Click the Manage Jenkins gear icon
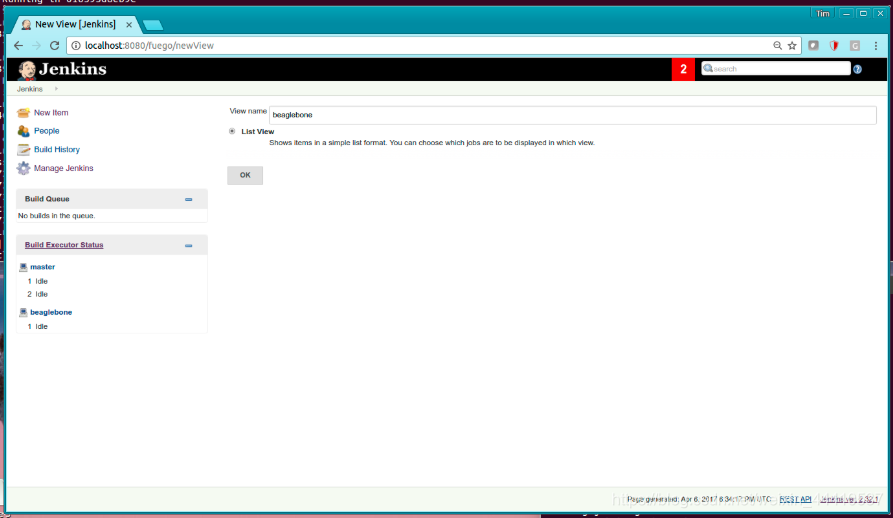893x518 pixels. 23,168
